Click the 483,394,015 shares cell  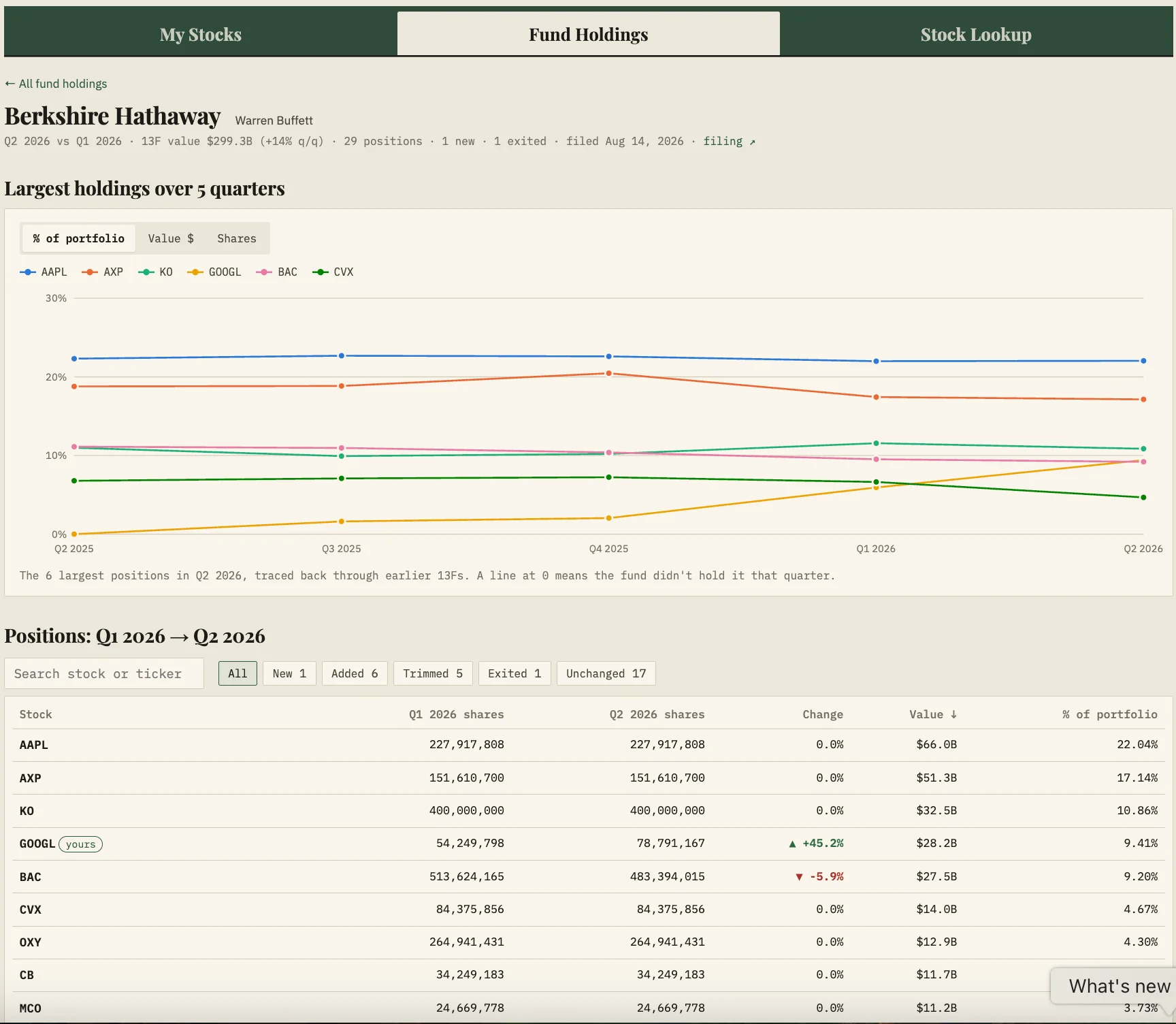tap(667, 877)
